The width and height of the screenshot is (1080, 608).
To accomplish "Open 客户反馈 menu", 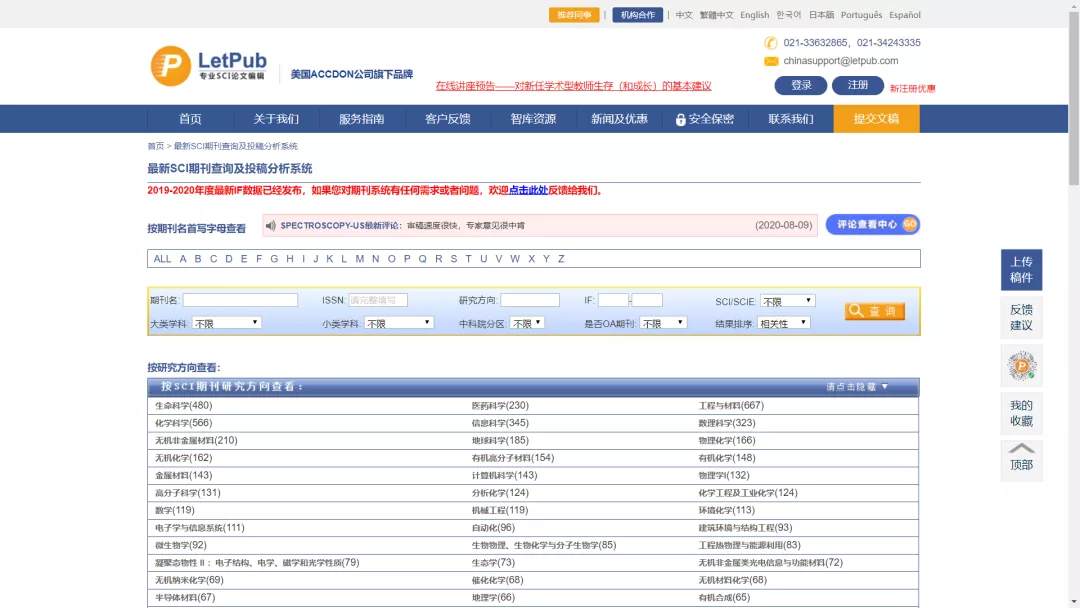I will [448, 119].
